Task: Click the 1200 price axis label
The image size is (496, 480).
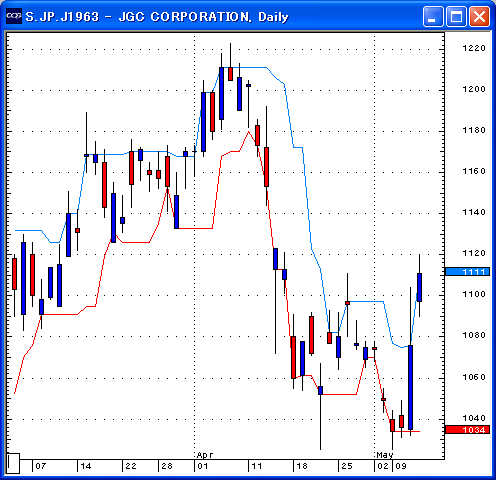Action: point(474,89)
